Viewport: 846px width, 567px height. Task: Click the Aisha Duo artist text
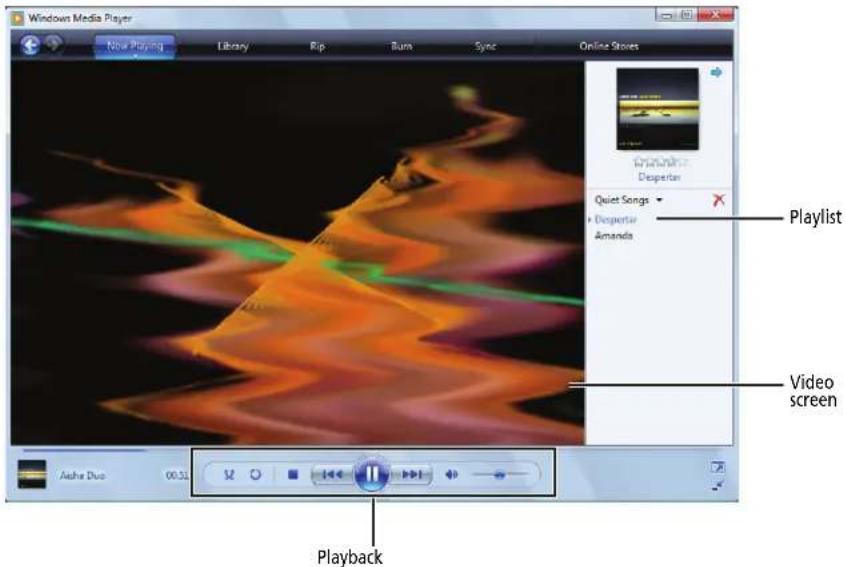82,476
